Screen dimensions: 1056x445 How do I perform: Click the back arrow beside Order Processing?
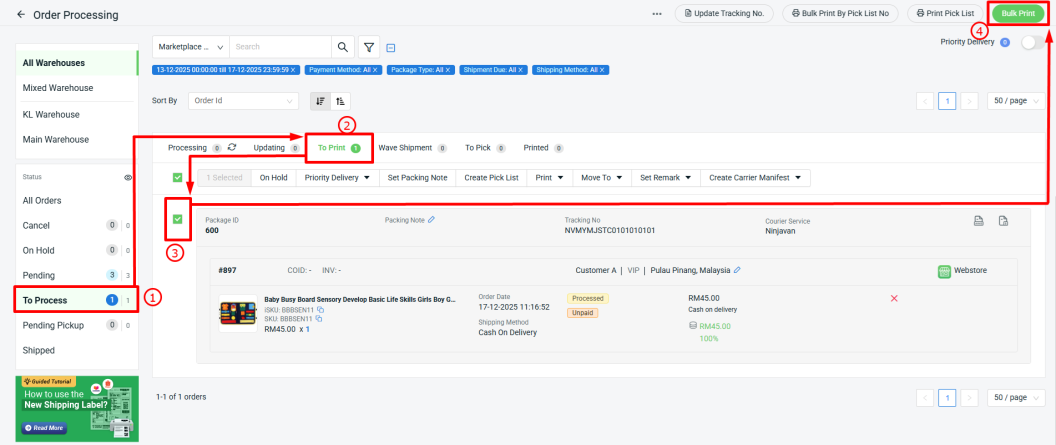tap(21, 15)
